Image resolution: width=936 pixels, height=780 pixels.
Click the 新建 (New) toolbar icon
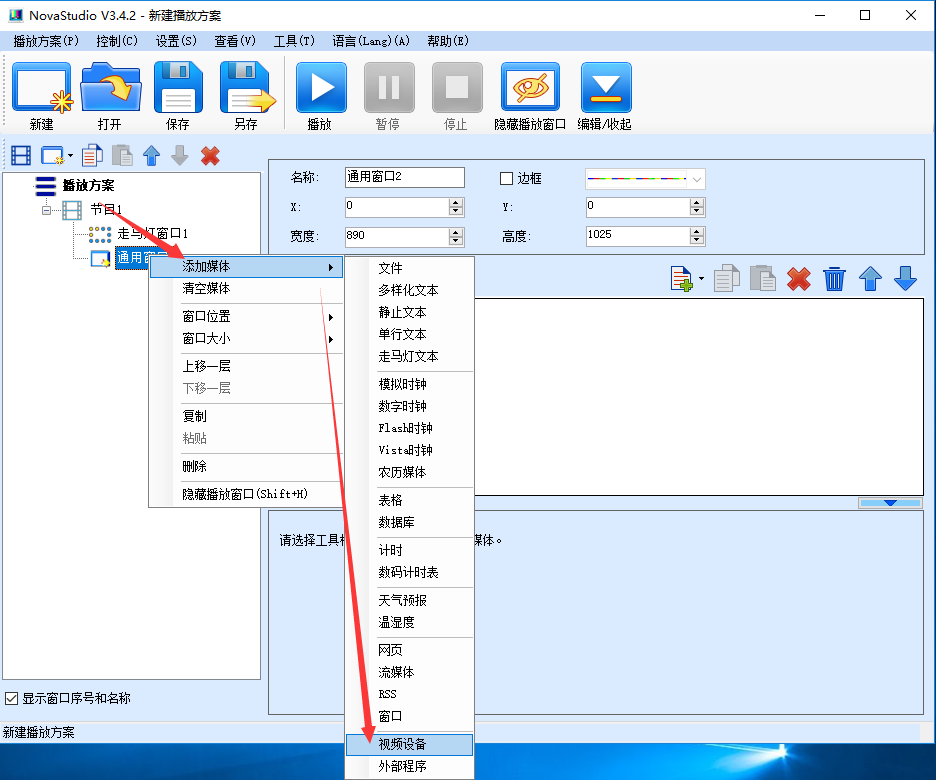41,89
